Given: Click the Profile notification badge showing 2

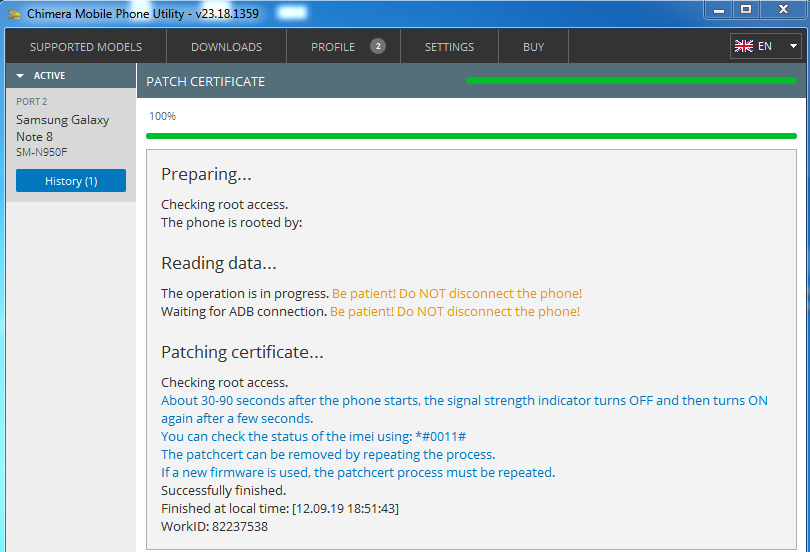Looking at the screenshot, I should [x=377, y=46].
